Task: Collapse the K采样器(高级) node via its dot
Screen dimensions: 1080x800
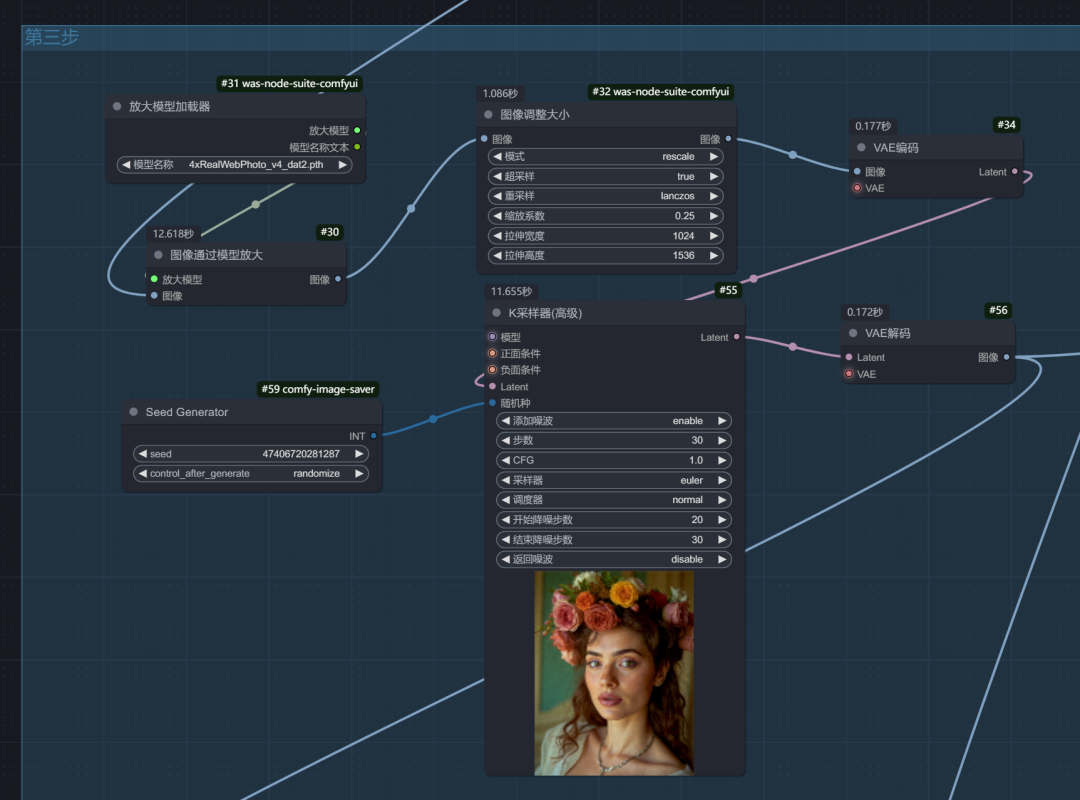Action: click(497, 313)
